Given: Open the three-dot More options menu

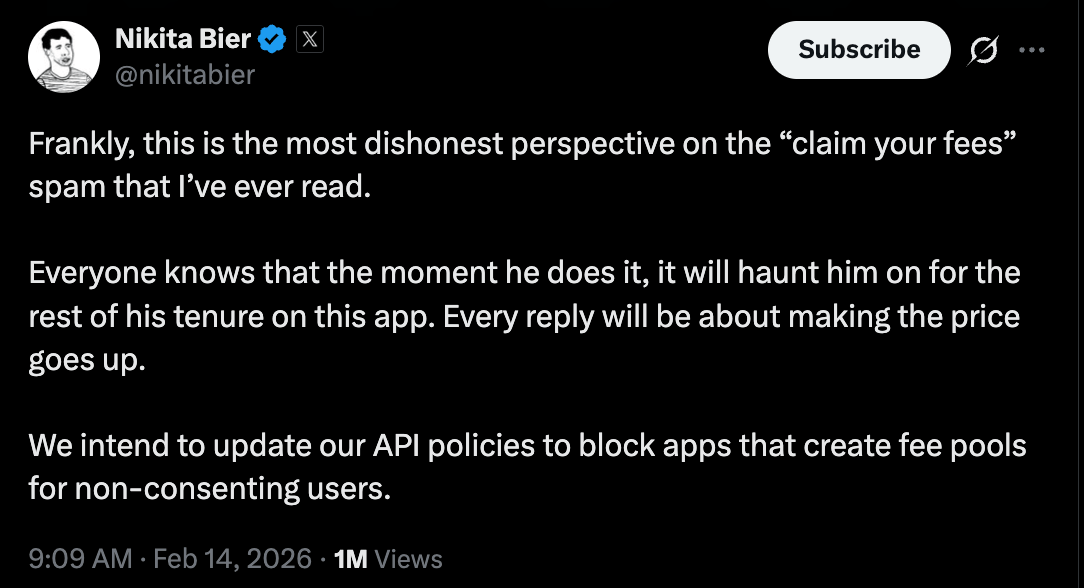Looking at the screenshot, I should click(1031, 50).
